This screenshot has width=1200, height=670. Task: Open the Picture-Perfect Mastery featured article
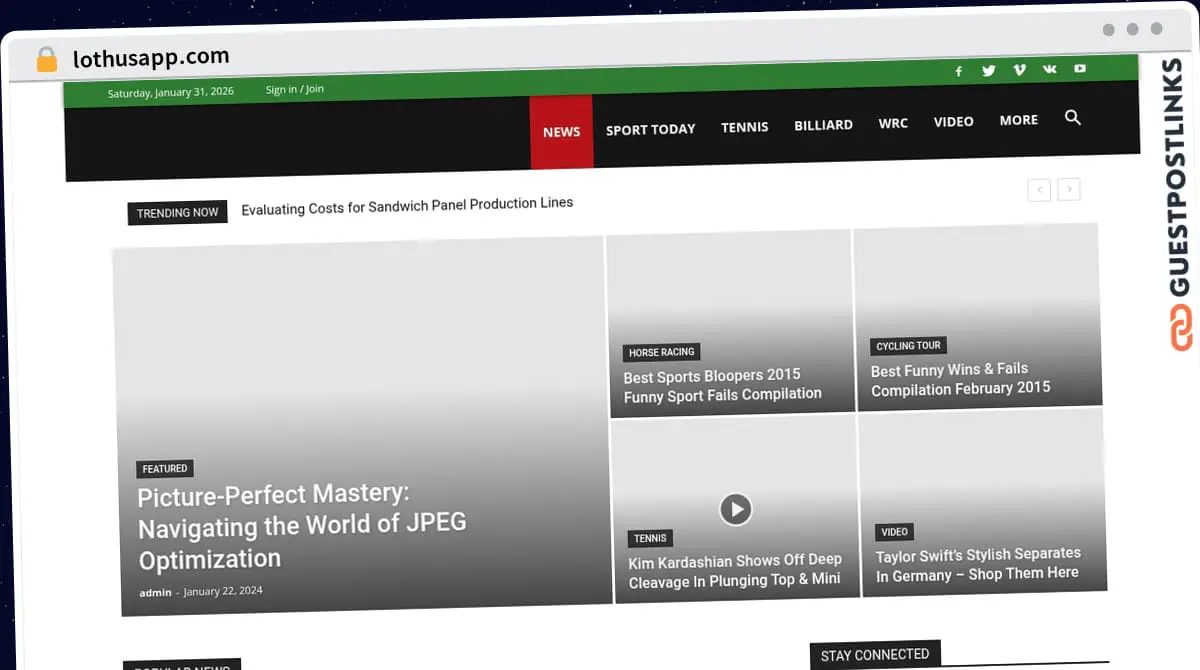(302, 525)
